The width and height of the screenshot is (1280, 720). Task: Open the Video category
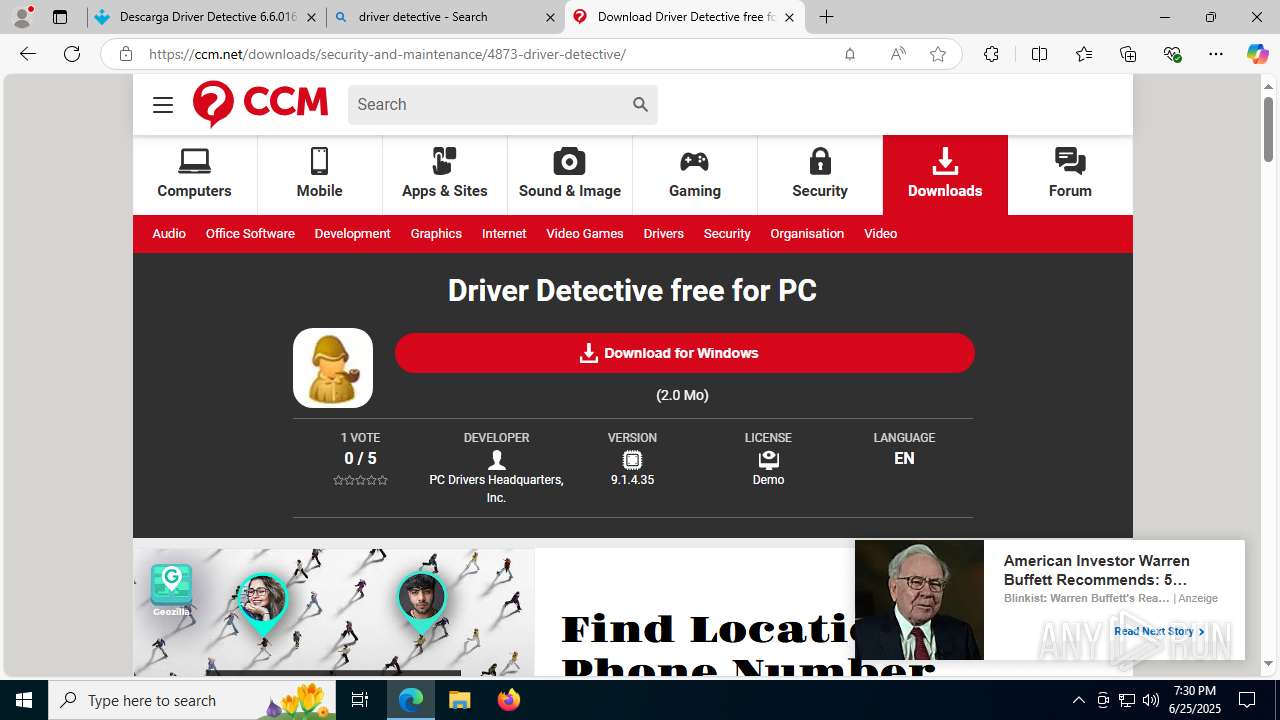coord(880,233)
